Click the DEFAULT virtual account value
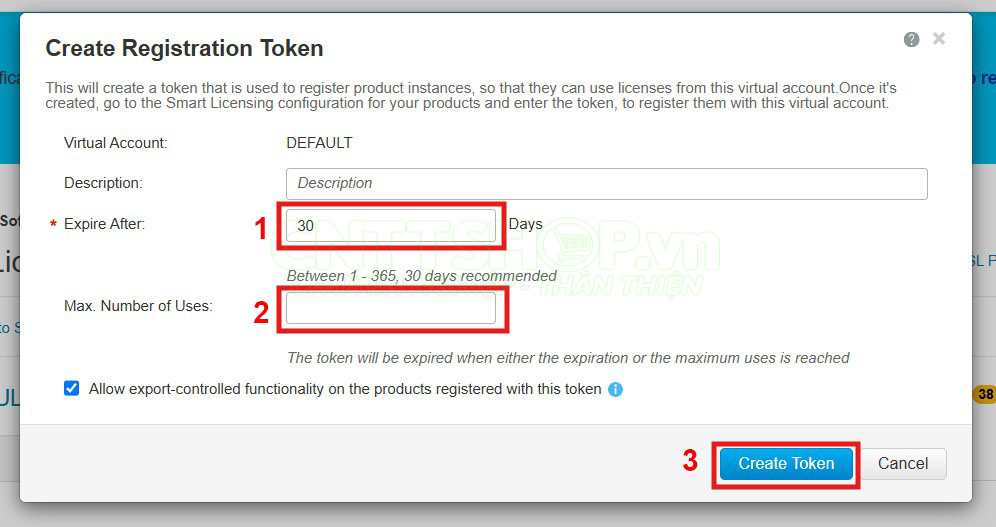 319,143
